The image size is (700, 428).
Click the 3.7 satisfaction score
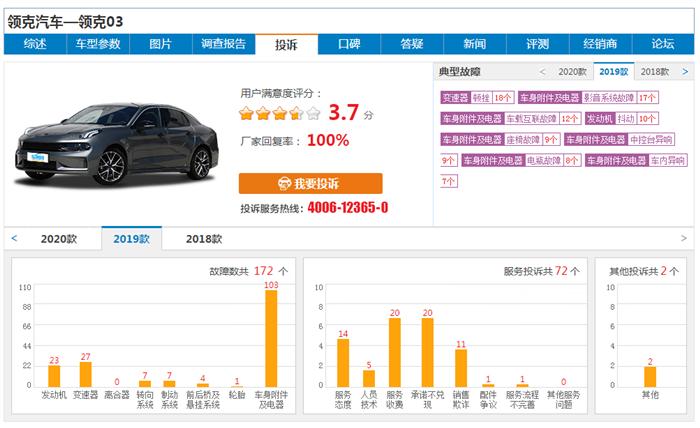point(344,112)
